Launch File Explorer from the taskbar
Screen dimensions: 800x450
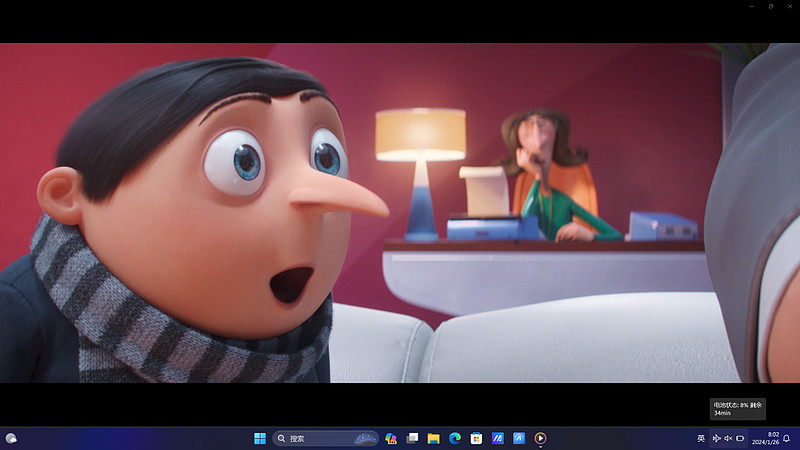[434, 438]
